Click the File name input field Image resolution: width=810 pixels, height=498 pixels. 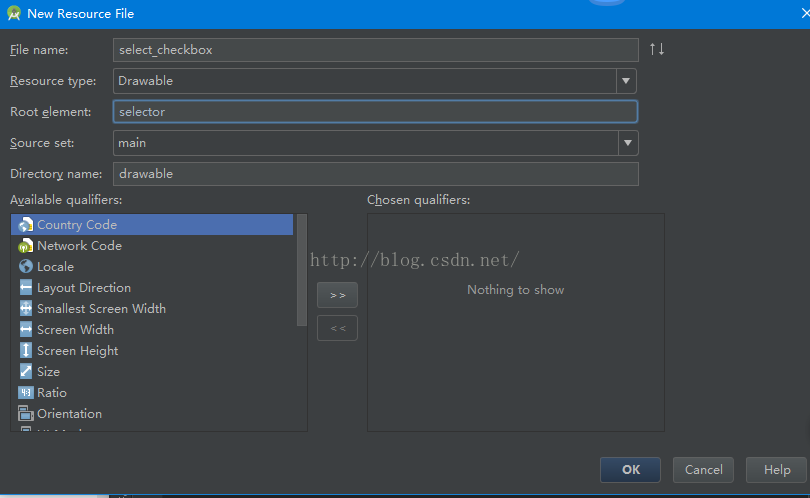tap(376, 50)
